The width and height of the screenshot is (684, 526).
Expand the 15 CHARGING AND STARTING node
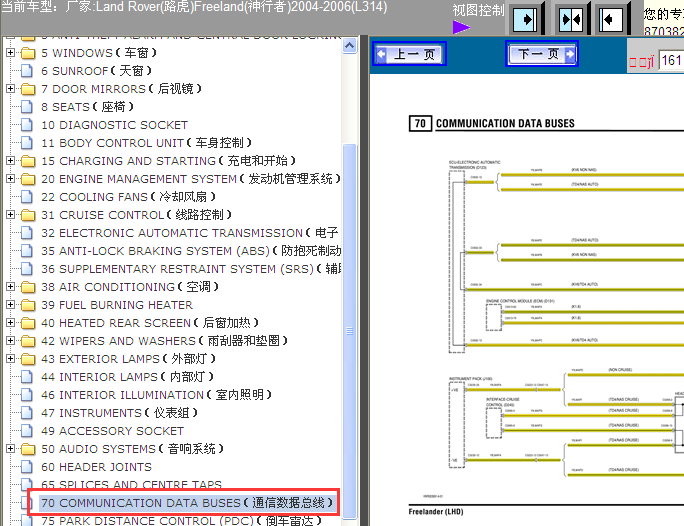10,161
